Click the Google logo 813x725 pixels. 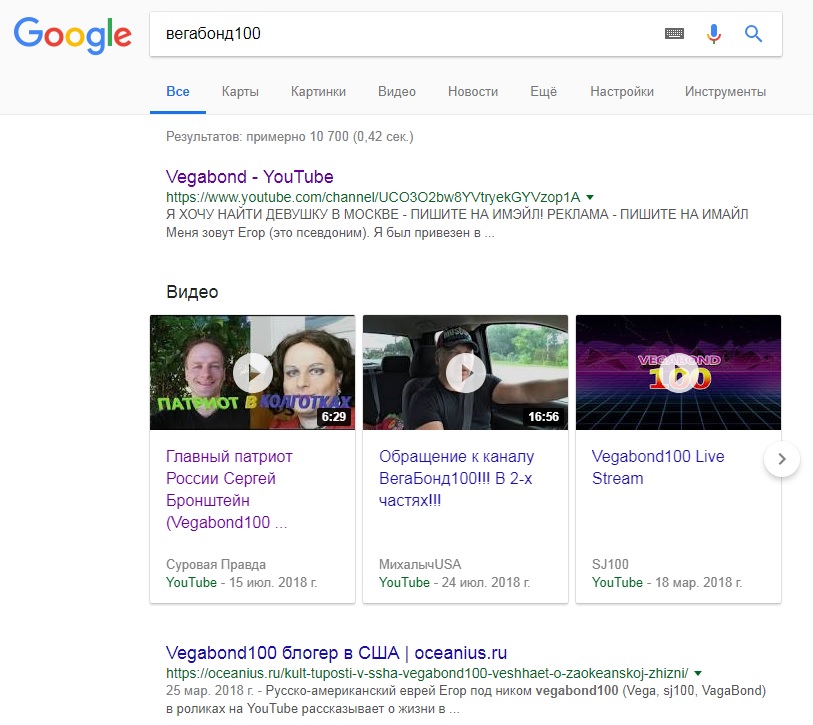pyautogui.click(x=73, y=35)
